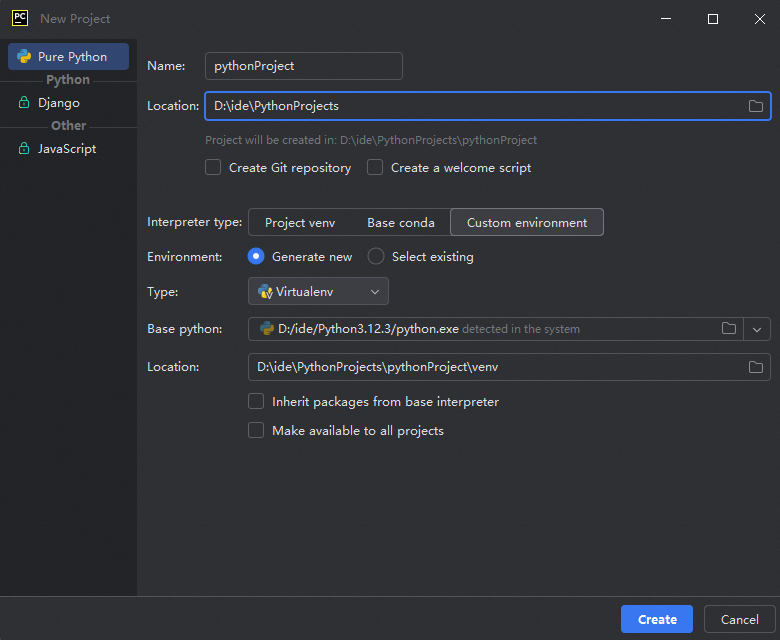Viewport: 780px width, 640px height.
Task: Select Generate new environment radio button
Action: point(256,257)
